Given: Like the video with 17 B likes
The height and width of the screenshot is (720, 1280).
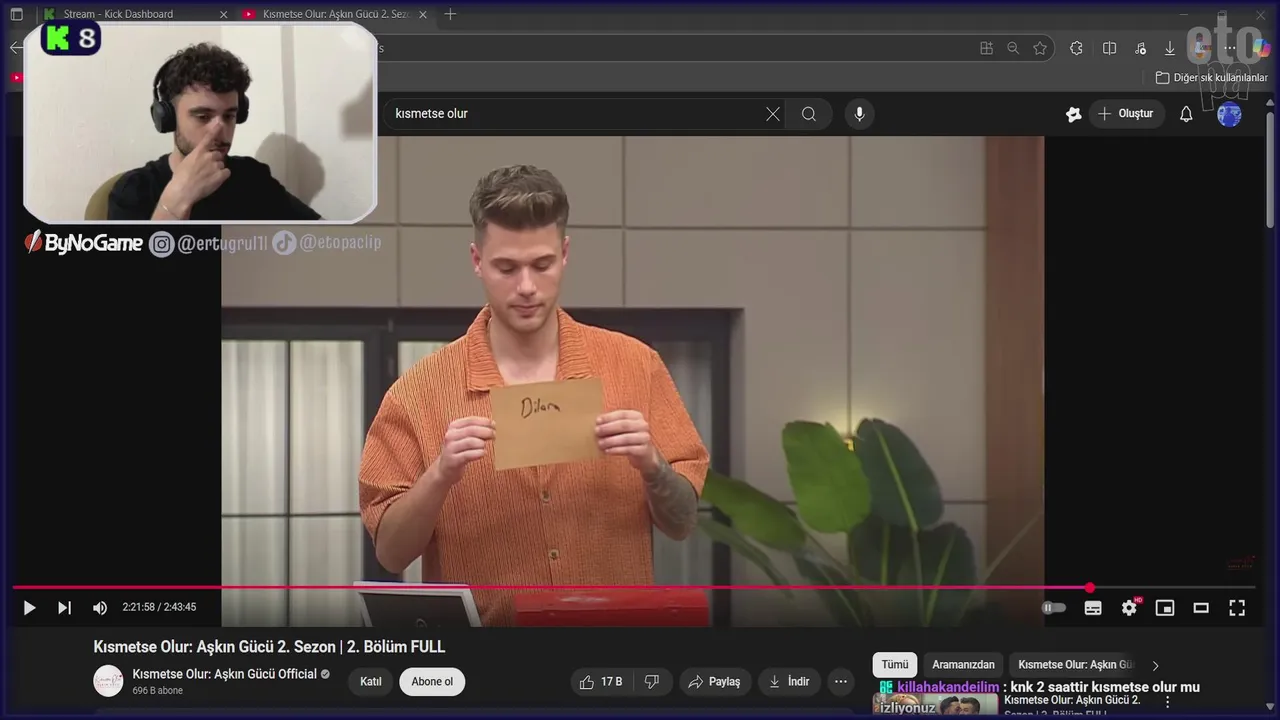Looking at the screenshot, I should tap(602, 682).
